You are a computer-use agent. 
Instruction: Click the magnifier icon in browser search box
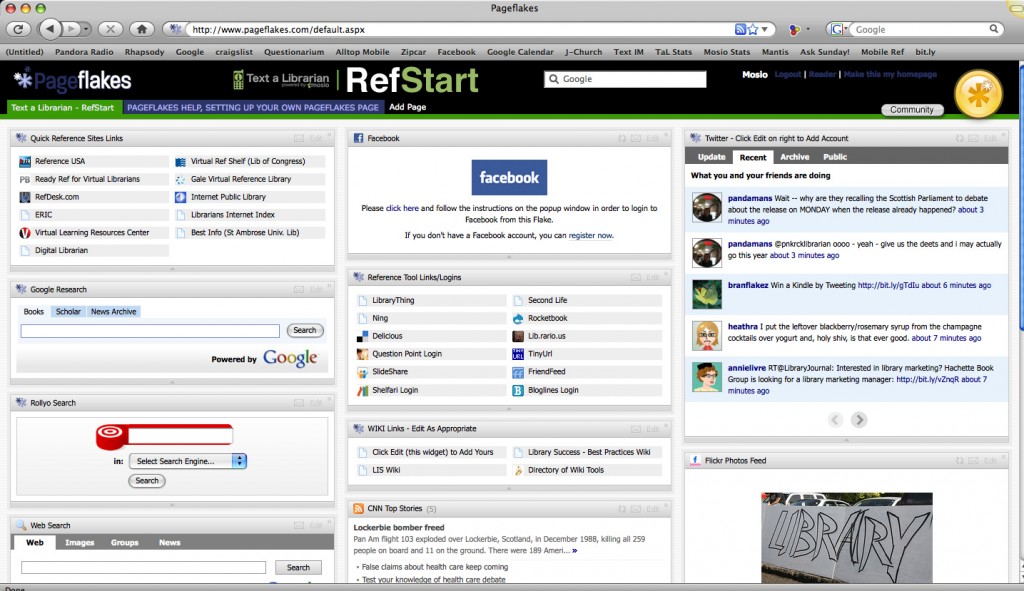[x=993, y=29]
